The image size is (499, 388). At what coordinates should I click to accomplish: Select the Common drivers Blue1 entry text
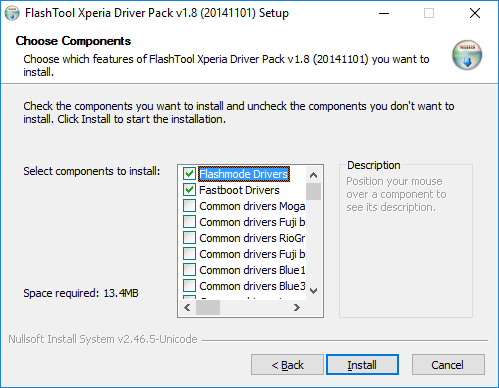coord(252,270)
